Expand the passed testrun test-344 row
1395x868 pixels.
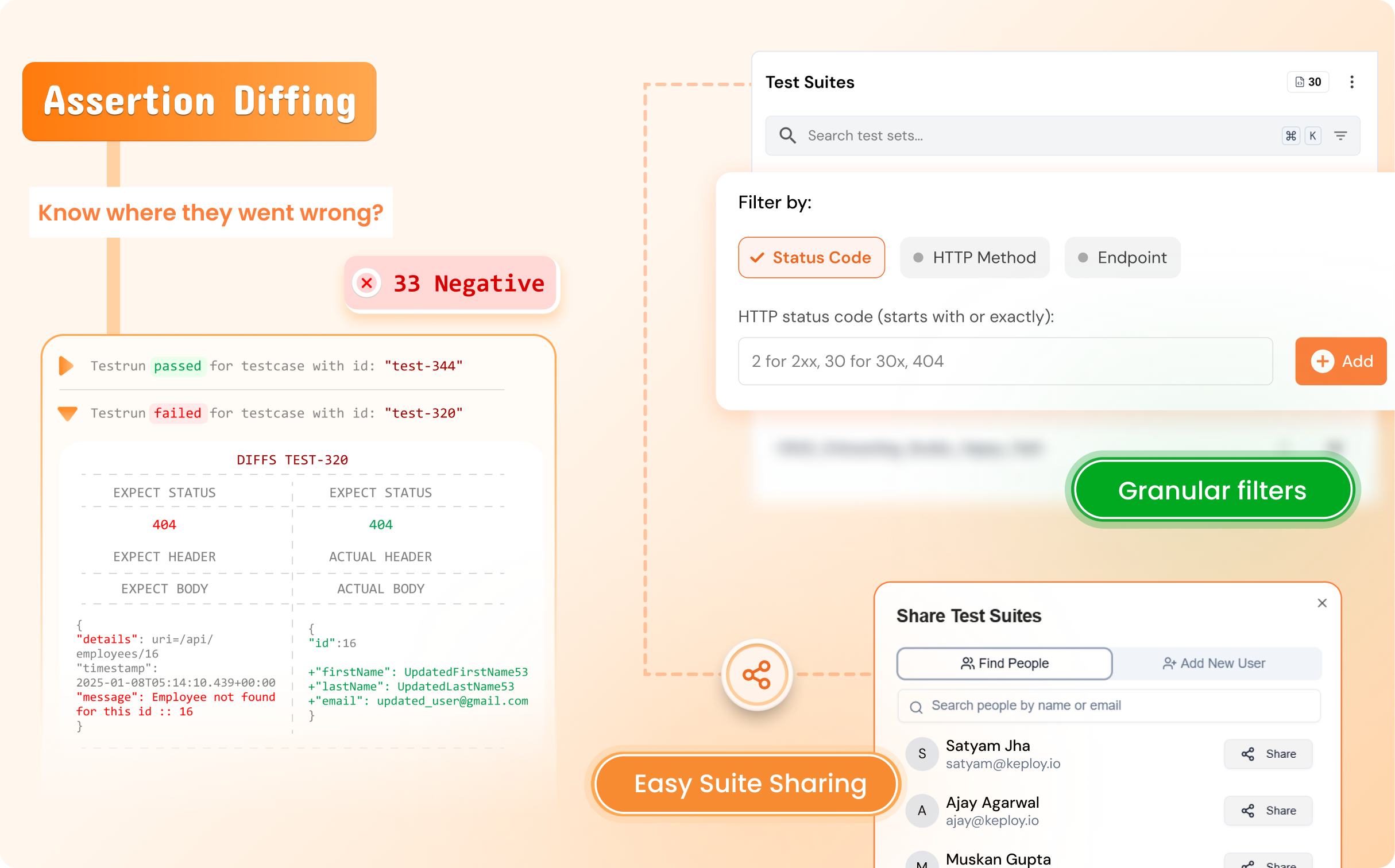click(x=67, y=366)
